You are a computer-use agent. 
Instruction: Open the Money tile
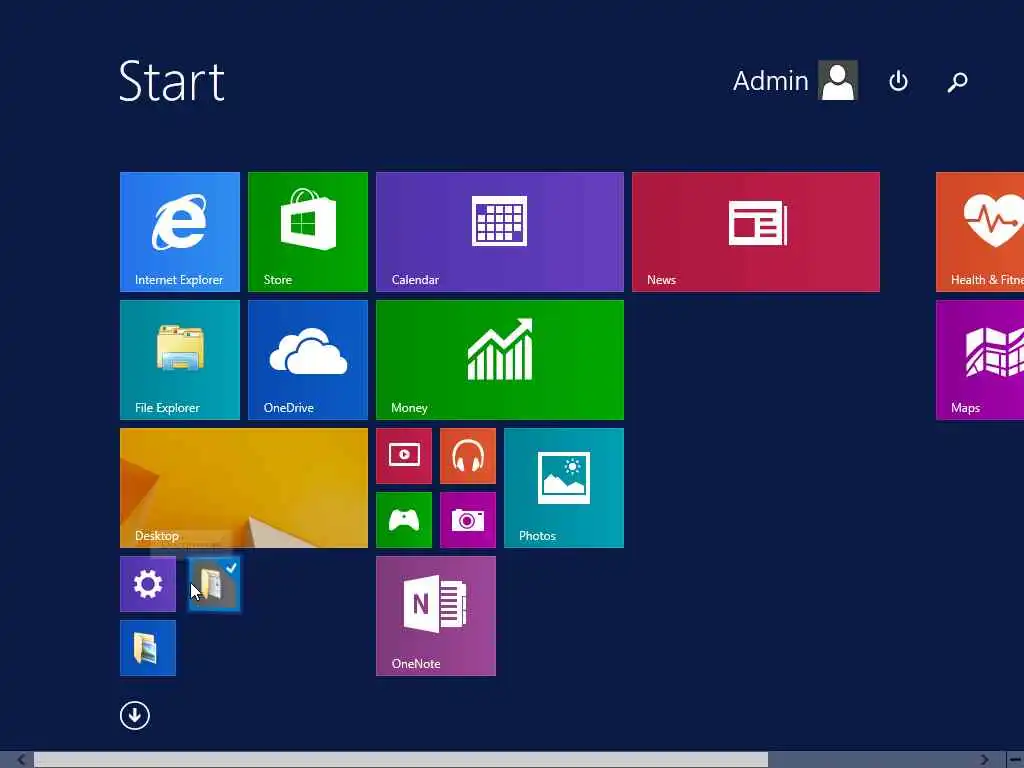[x=500, y=360]
